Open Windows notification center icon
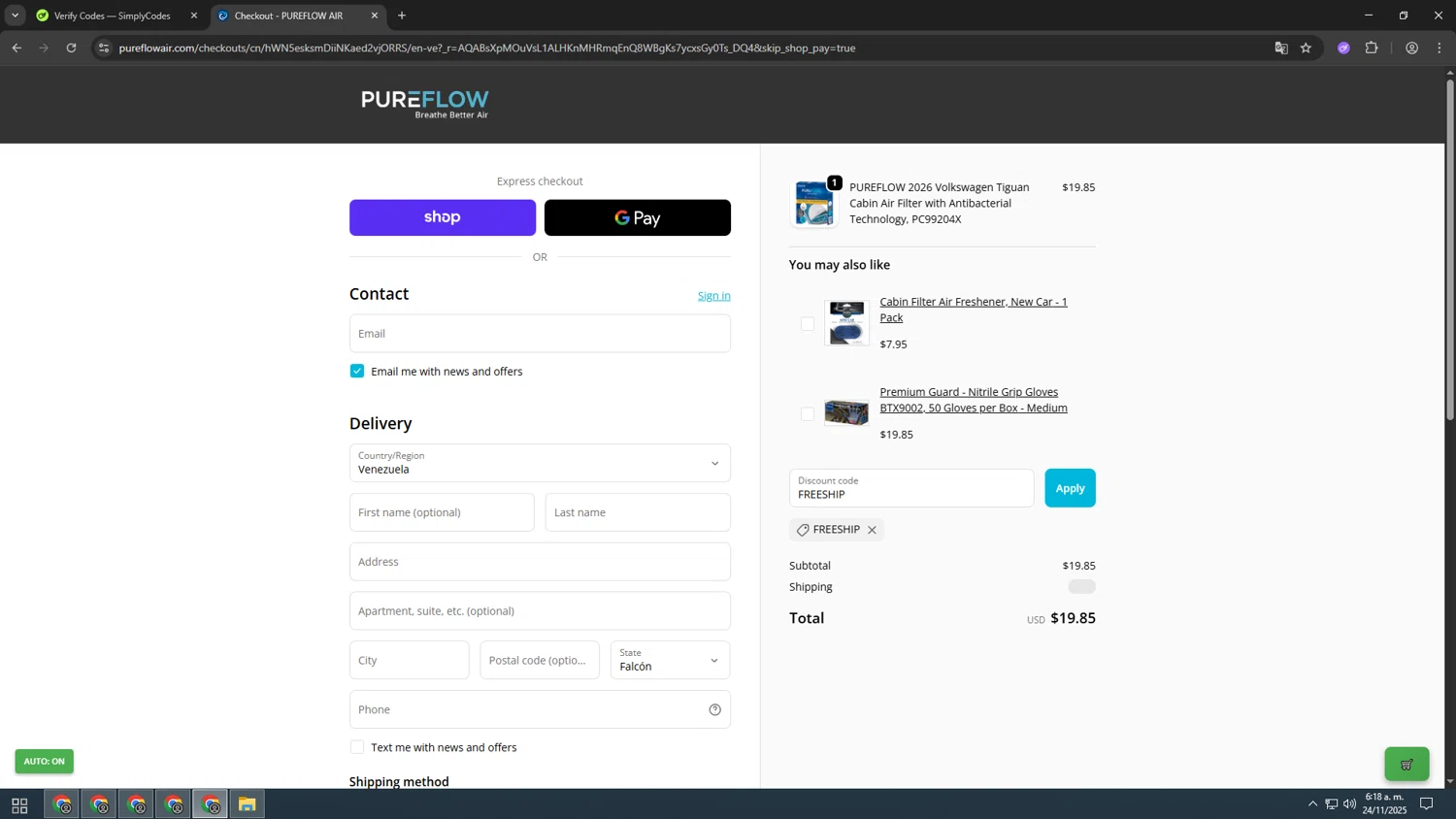The height and width of the screenshot is (819, 1456). (x=1427, y=804)
